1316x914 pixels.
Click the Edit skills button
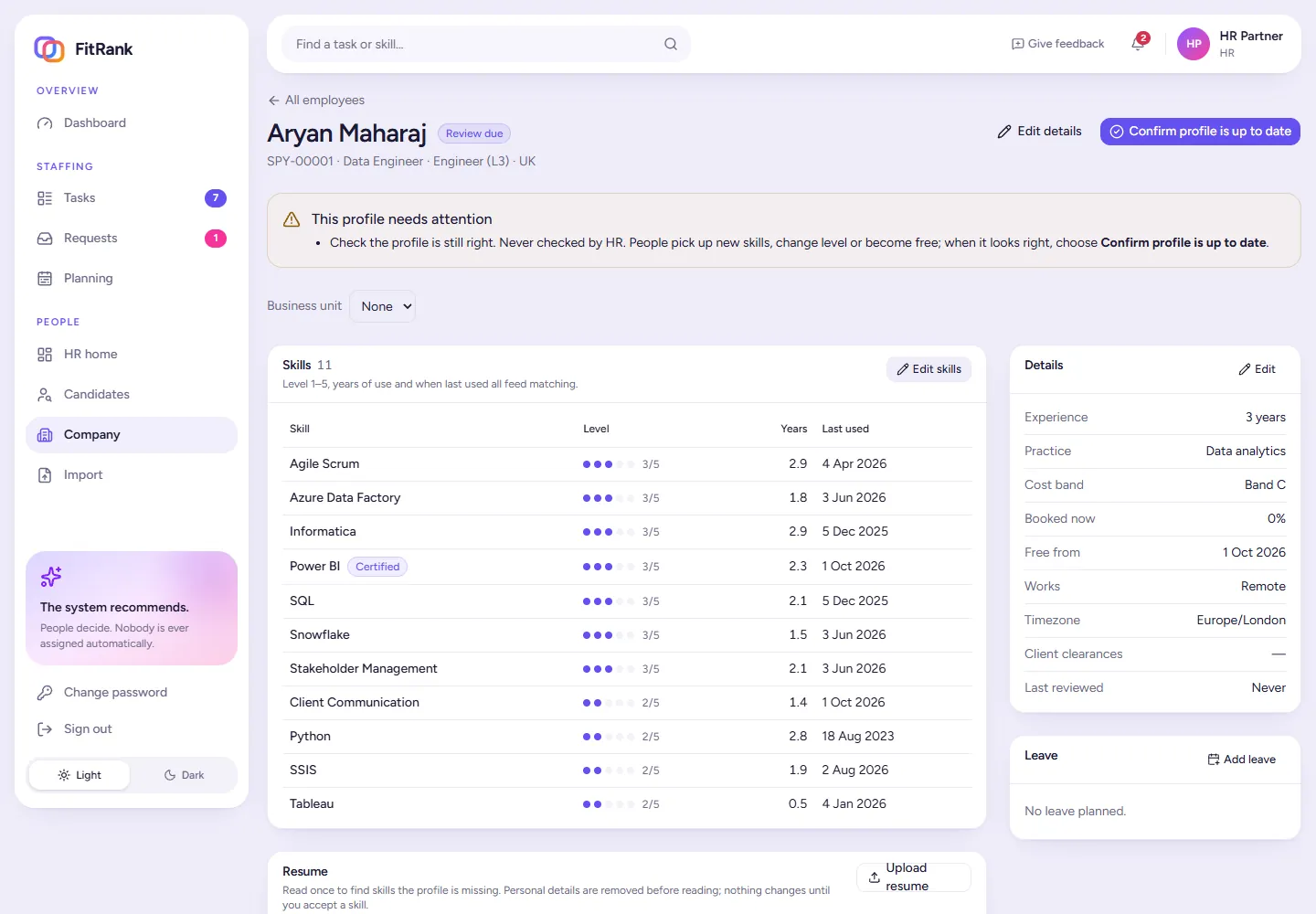point(929,369)
